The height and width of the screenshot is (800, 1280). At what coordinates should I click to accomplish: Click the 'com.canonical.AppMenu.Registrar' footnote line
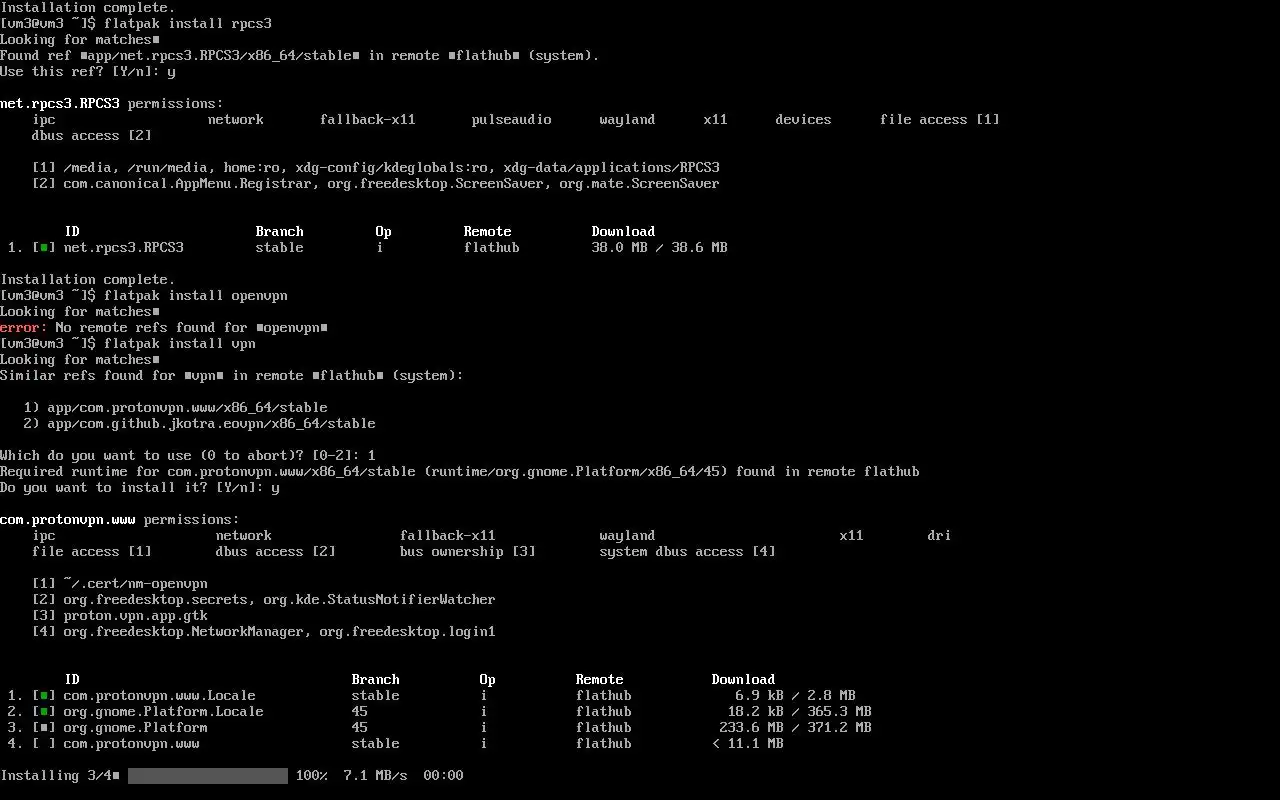click(x=376, y=184)
